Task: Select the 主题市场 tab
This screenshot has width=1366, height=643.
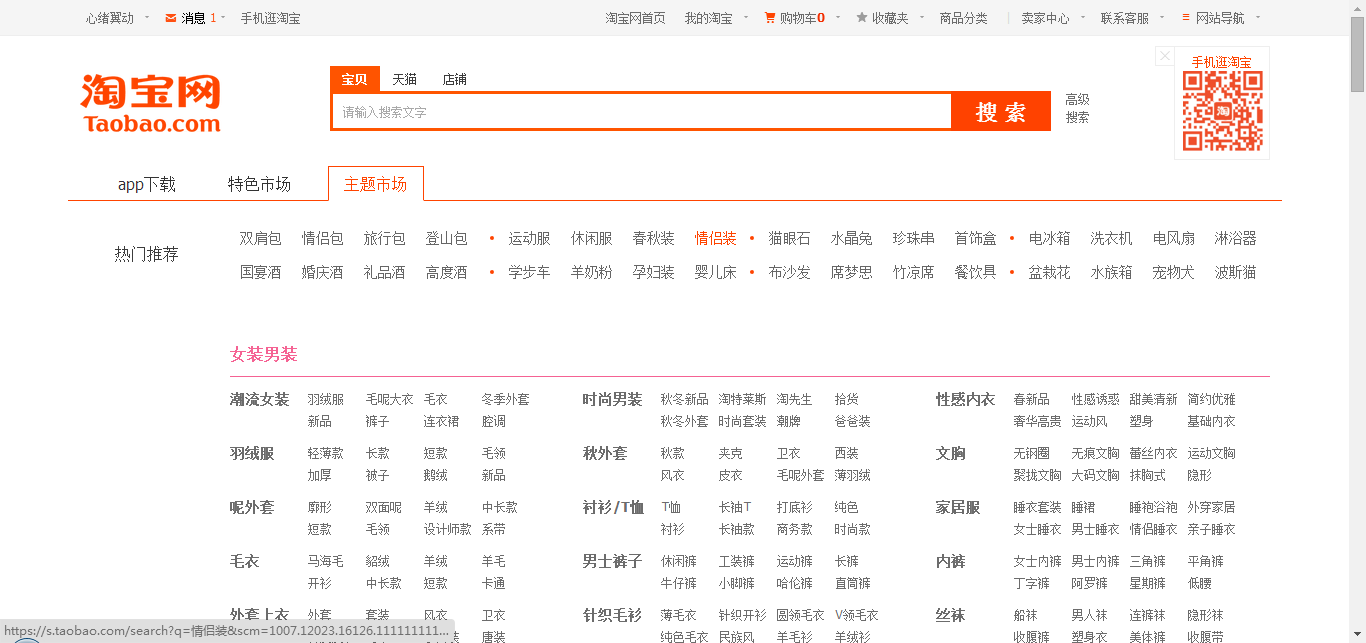Action: [375, 184]
